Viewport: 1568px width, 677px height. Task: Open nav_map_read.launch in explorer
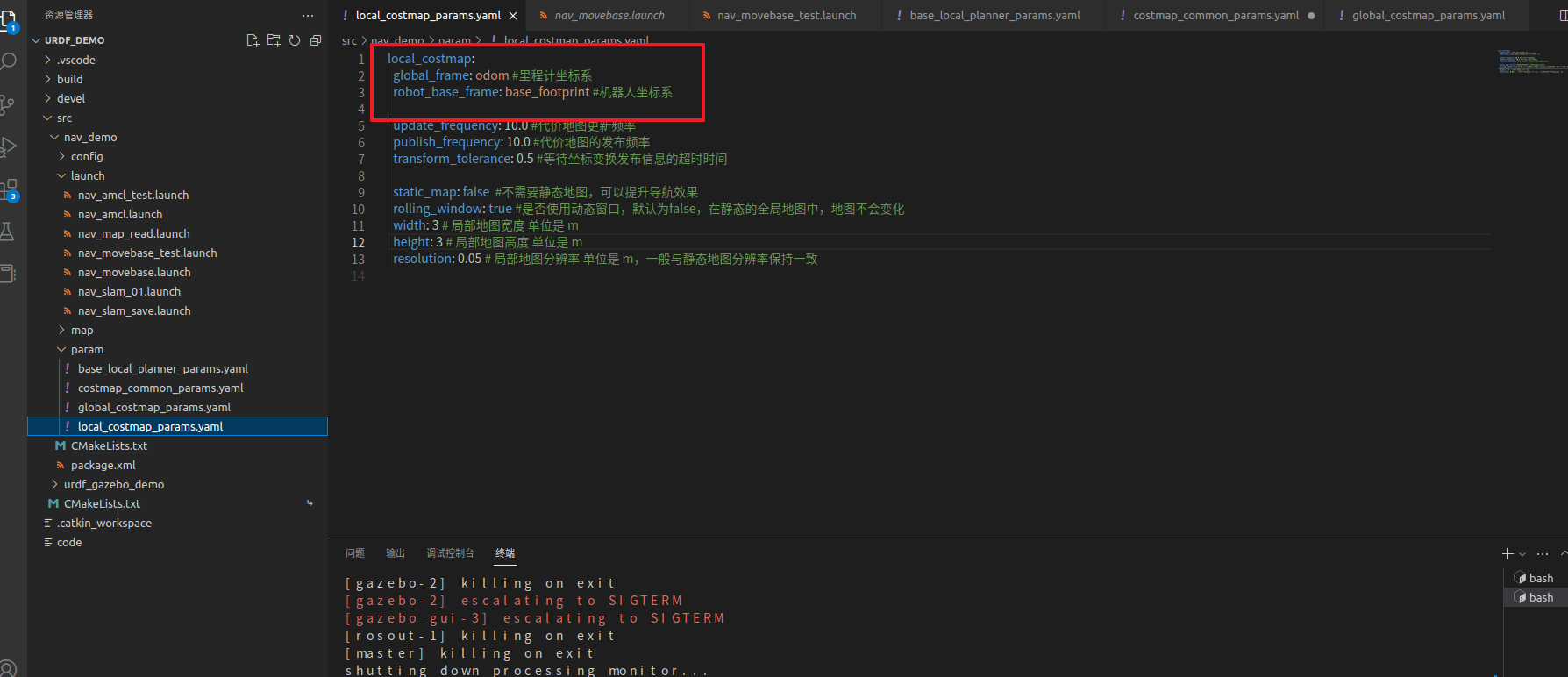click(x=133, y=233)
